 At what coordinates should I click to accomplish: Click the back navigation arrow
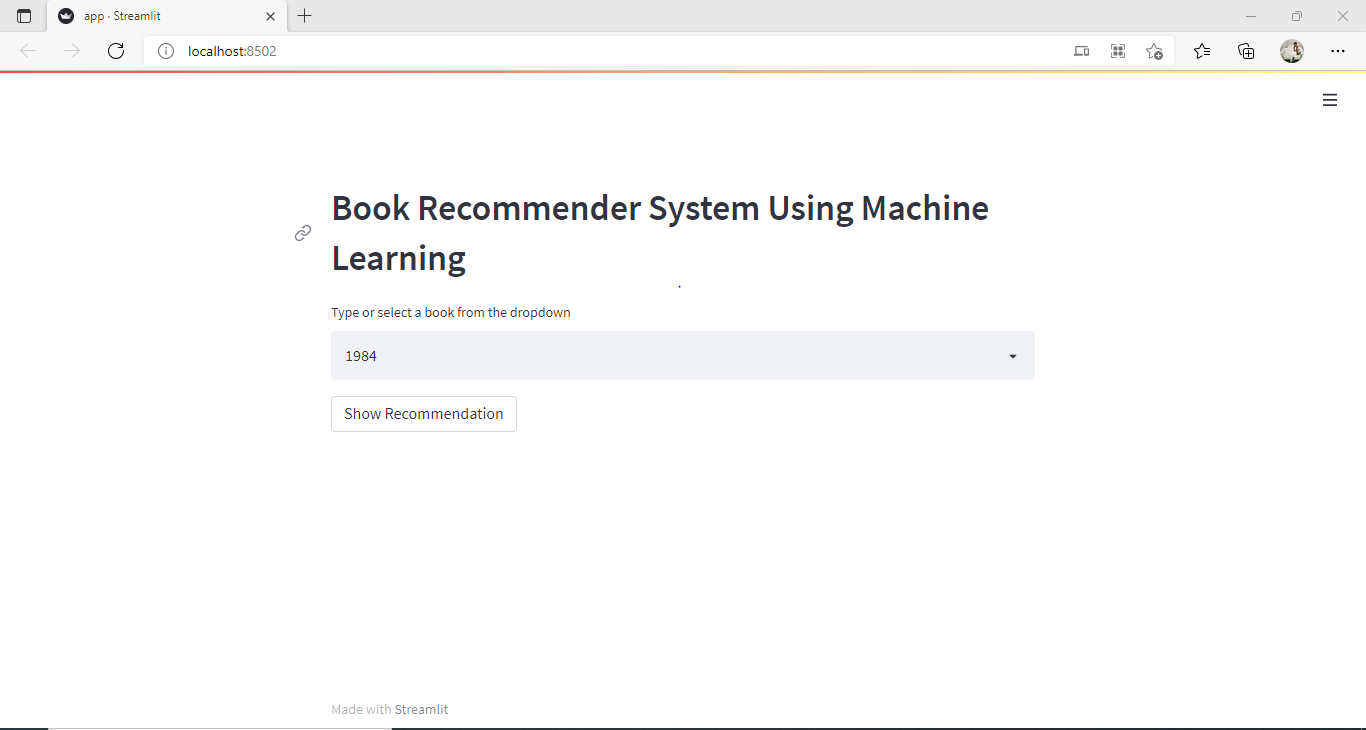tap(28, 51)
